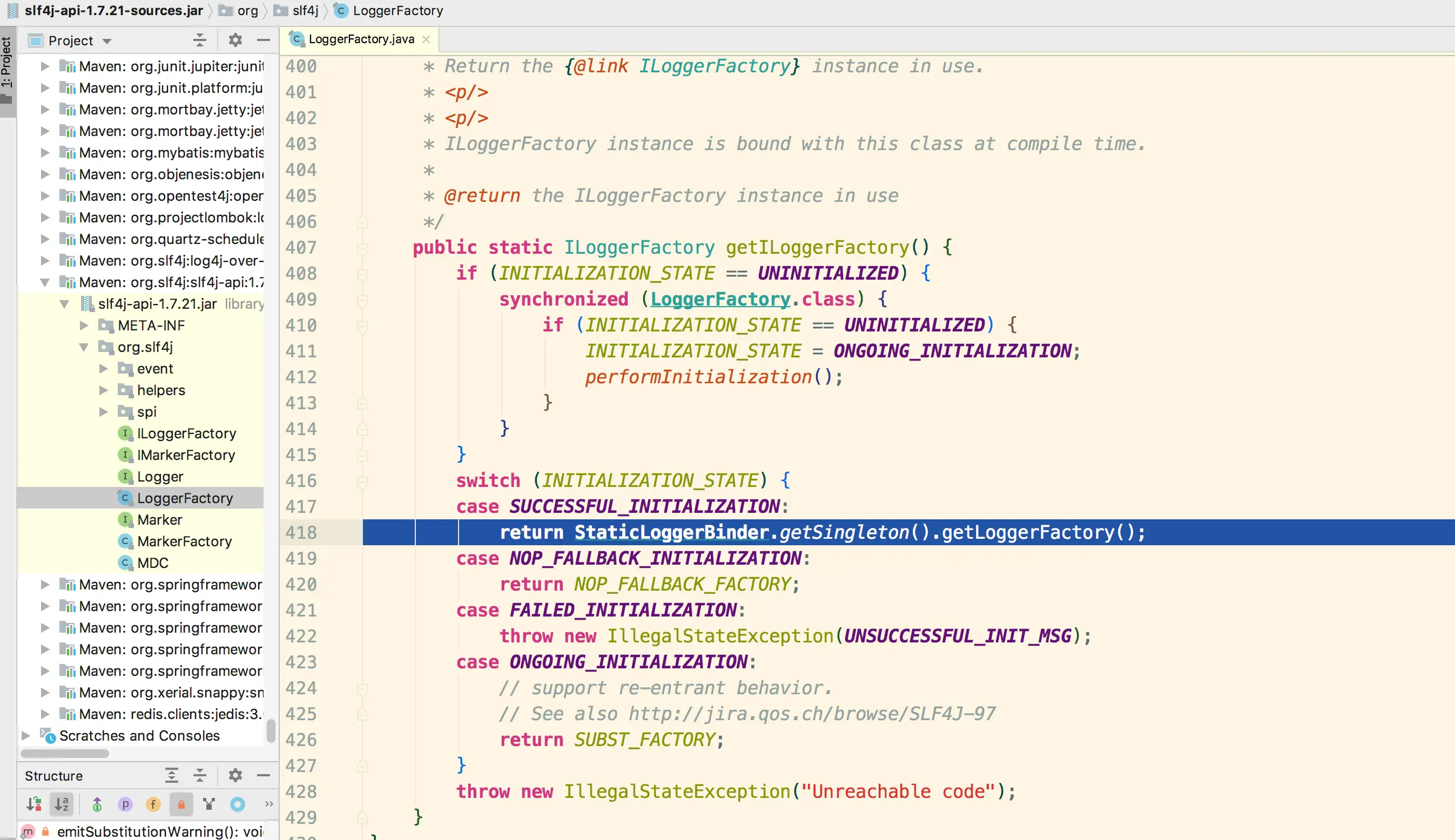Viewport: 1455px width, 840px height.
Task: Expand the META-INF folder
Action: [x=84, y=326]
